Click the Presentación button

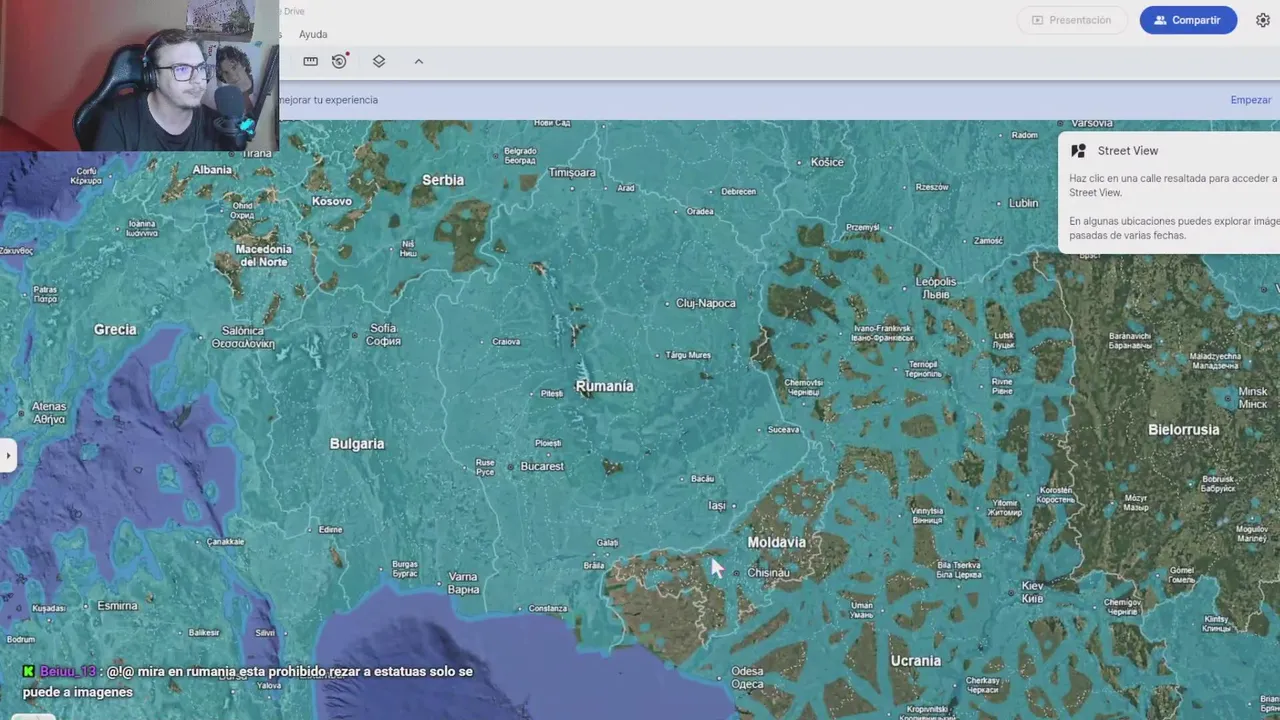pos(1072,20)
